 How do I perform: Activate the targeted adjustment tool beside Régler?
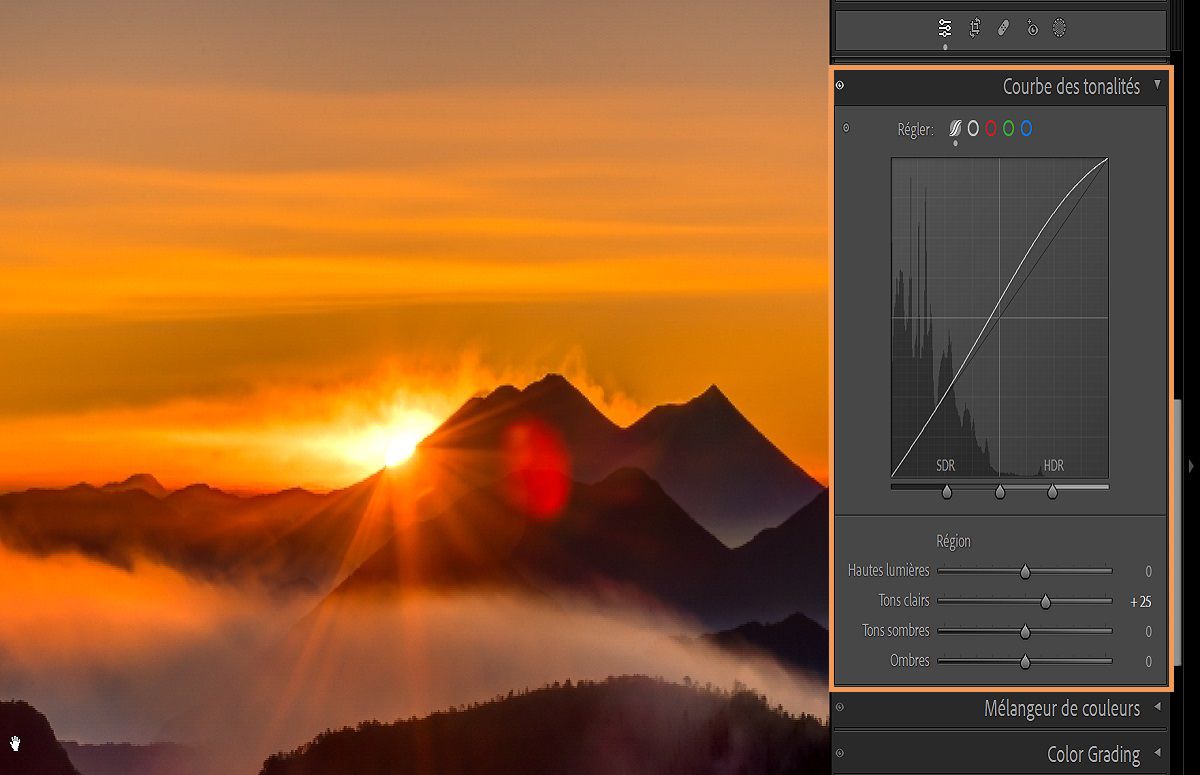(846, 128)
